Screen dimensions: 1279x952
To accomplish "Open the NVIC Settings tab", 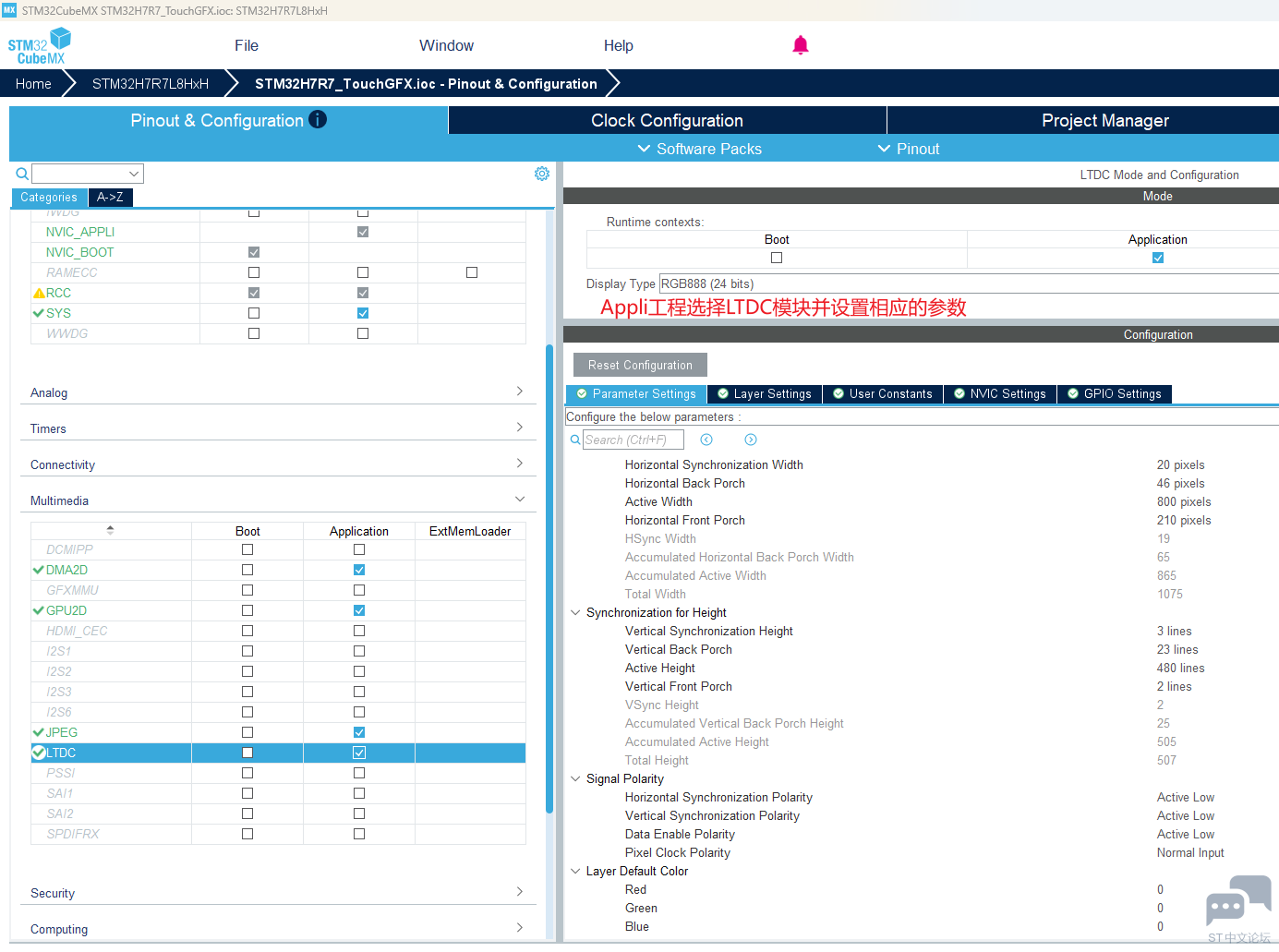I will pos(1000,394).
